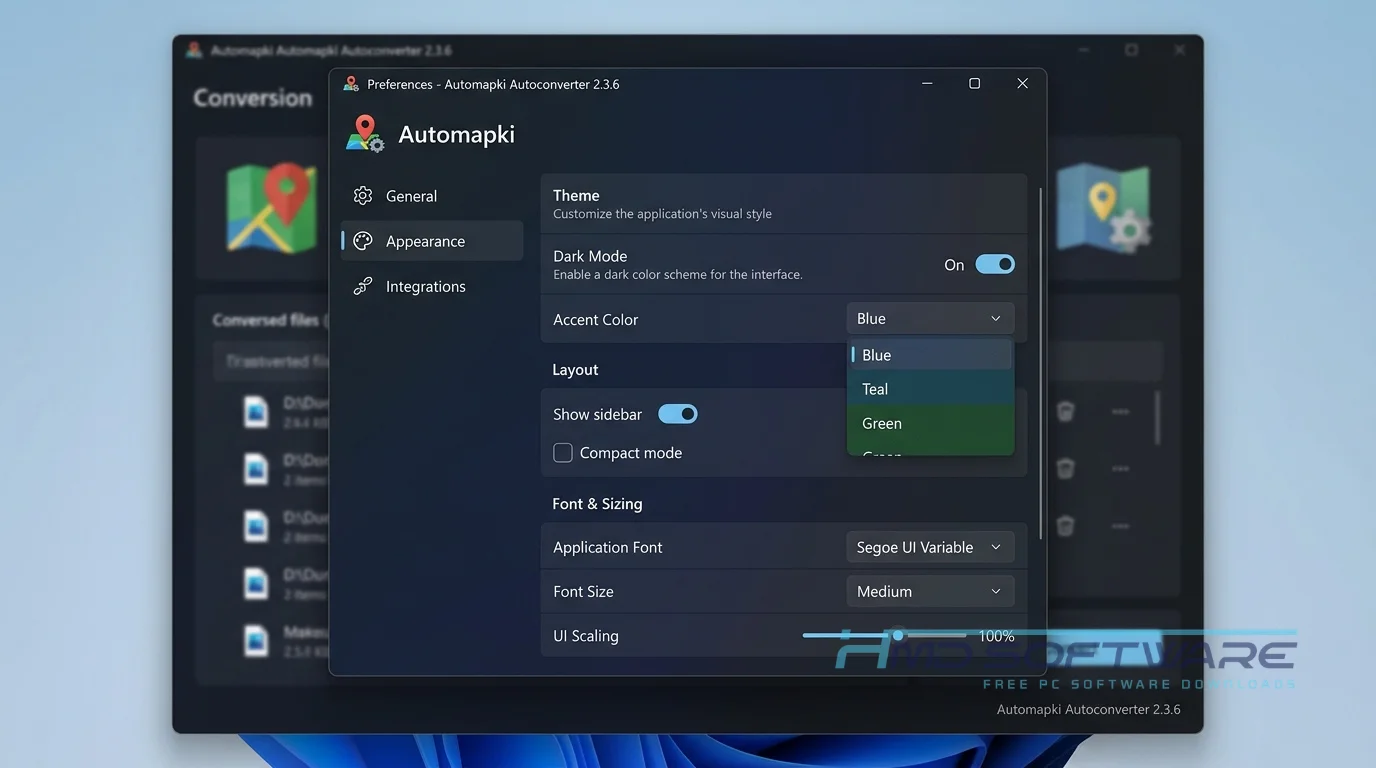Screen dimensions: 1376x768
Task: Click the Layout section heading
Action: pyautogui.click(x=575, y=369)
